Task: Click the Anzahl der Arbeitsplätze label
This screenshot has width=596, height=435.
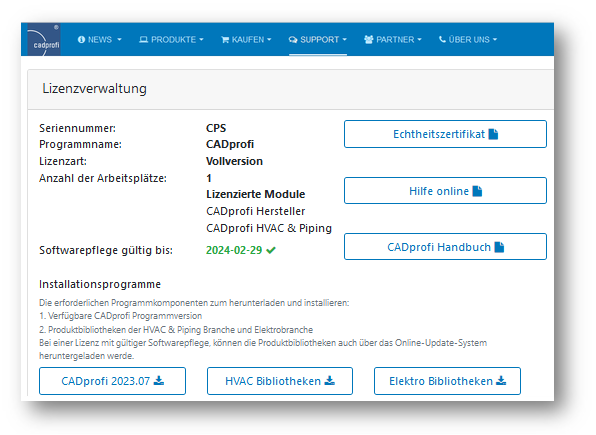Action: click(x=103, y=178)
